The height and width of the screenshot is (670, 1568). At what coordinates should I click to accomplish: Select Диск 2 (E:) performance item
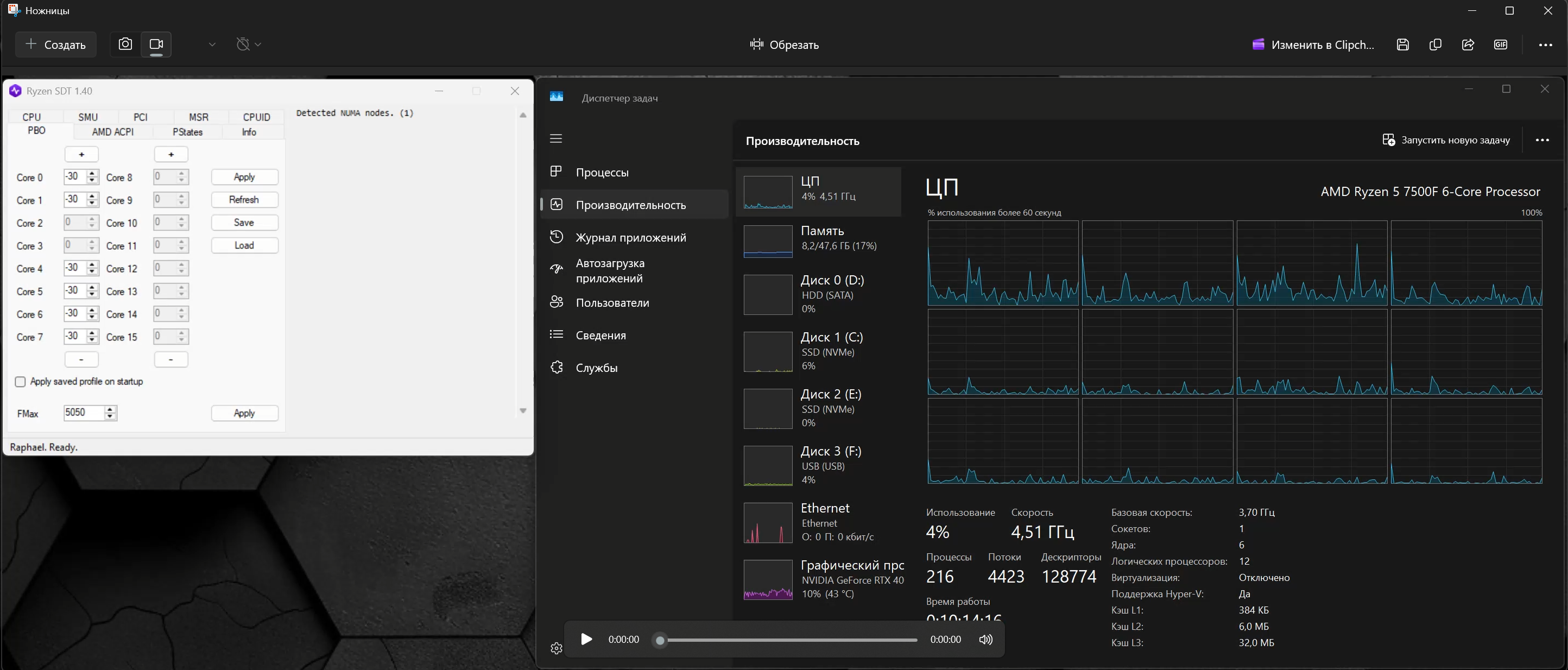tap(819, 408)
